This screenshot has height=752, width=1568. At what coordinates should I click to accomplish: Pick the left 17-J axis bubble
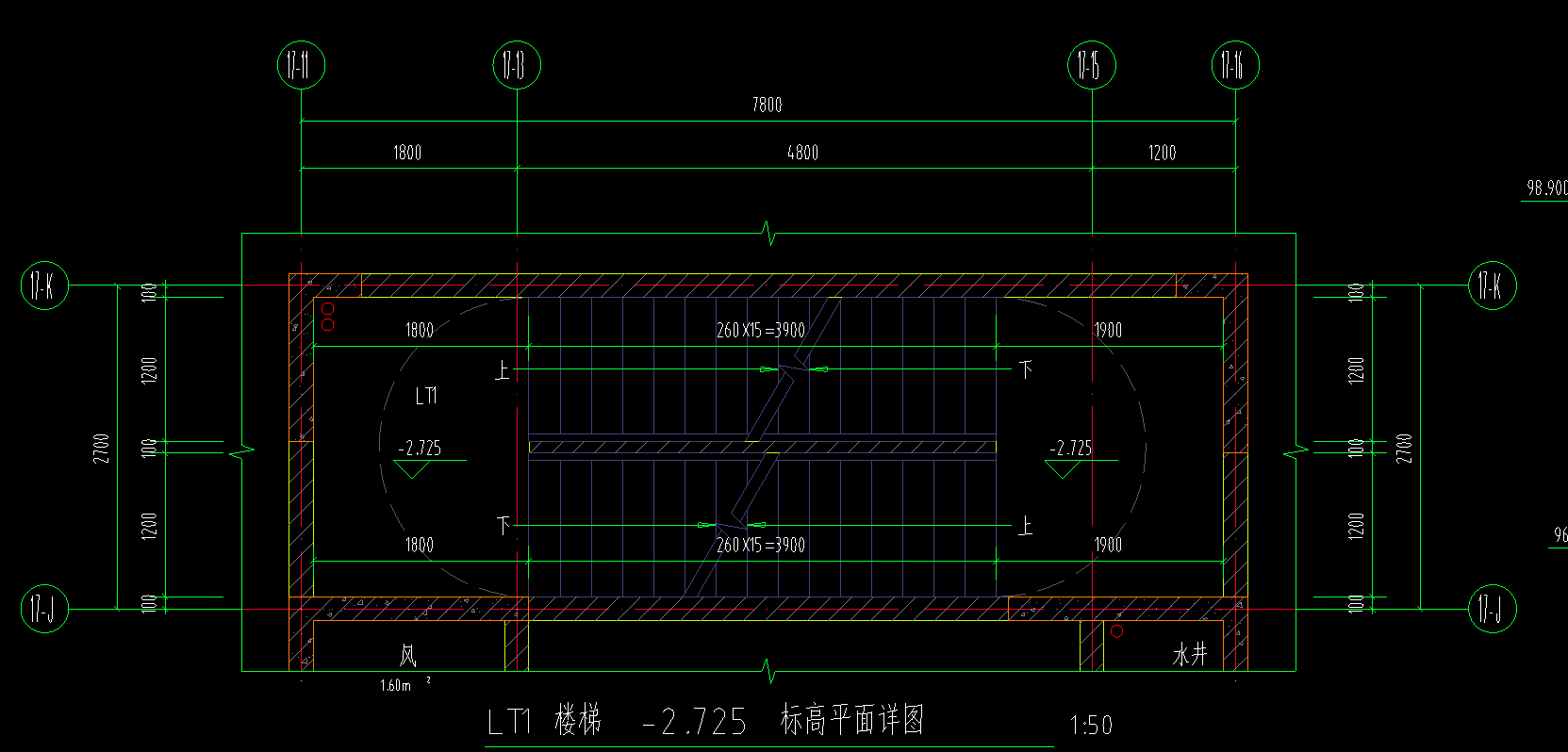[x=44, y=609]
